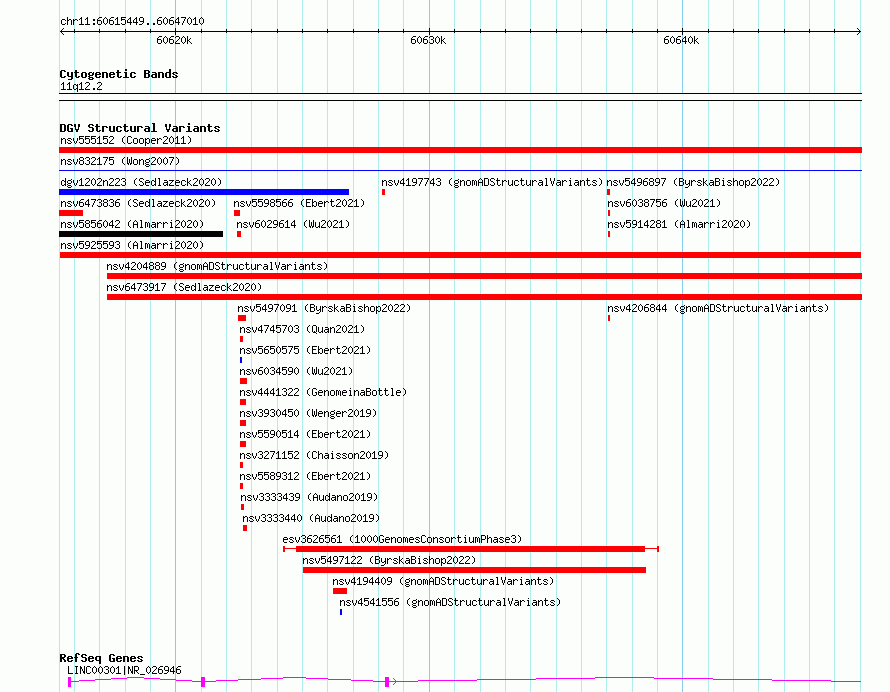Screen dimensions: 890x692
Task: Open nsv4204889 (gnomADStructuralVariants) label
Action: [217, 266]
